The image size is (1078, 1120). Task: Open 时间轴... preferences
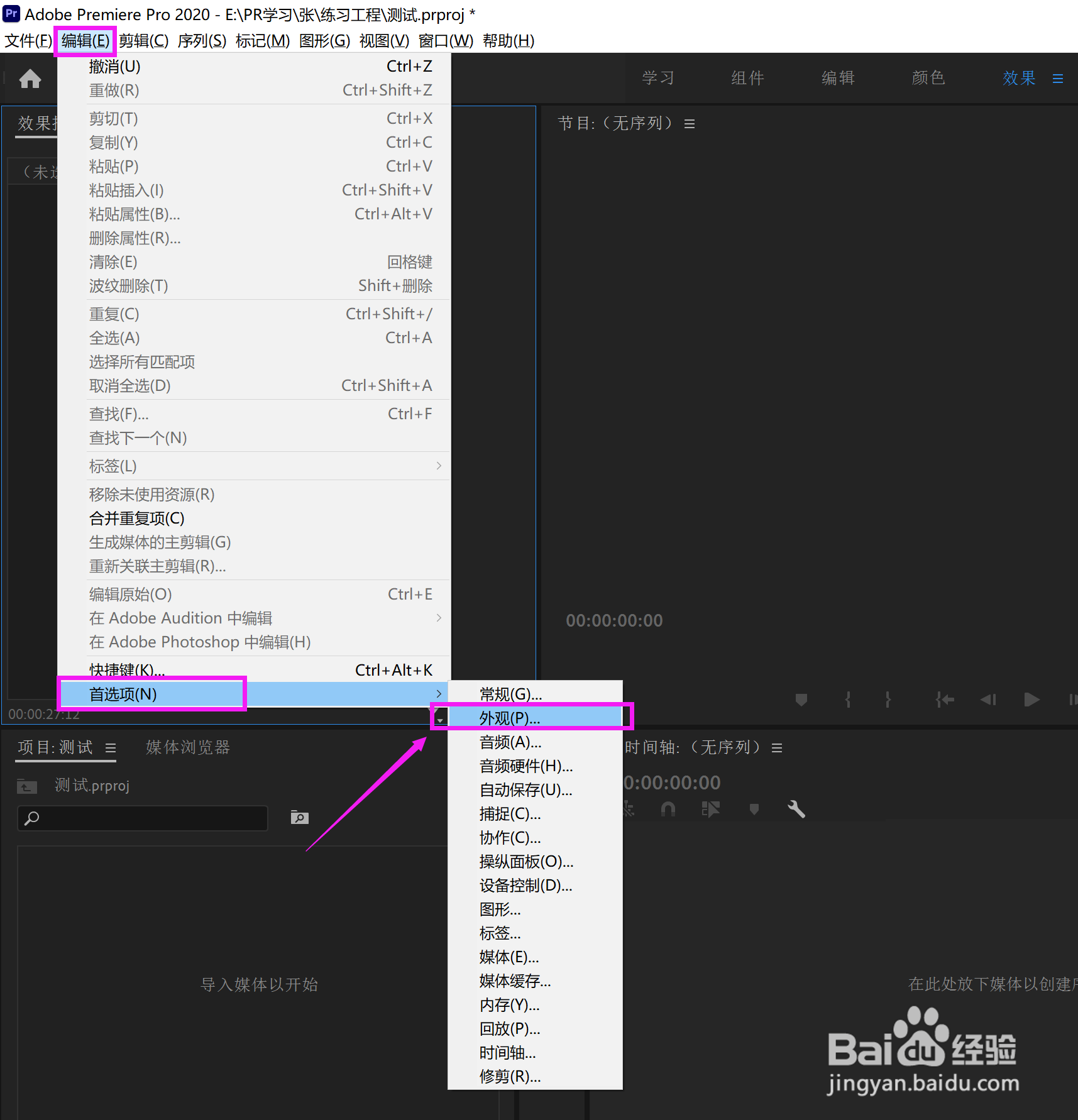tap(535, 1053)
